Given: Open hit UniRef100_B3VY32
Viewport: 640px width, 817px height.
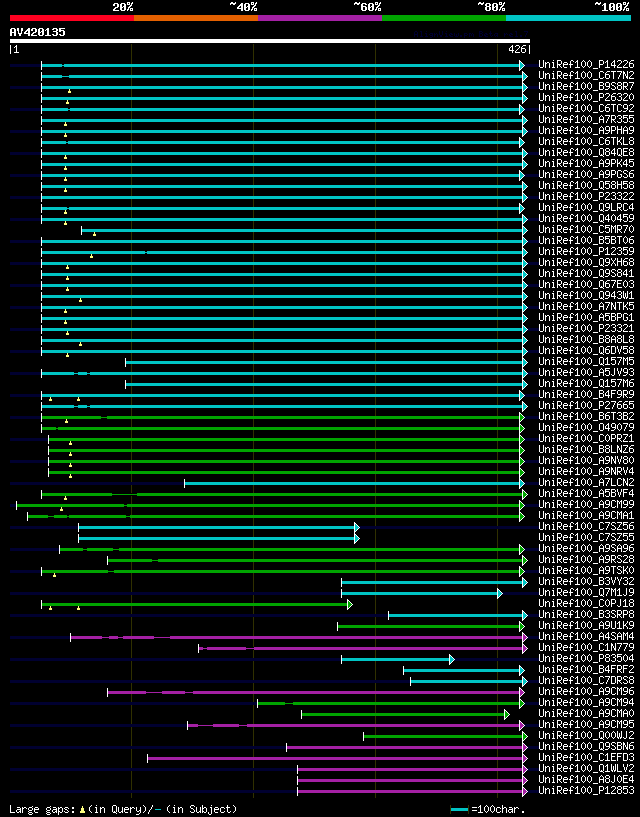Looking at the screenshot, I should pyautogui.click(x=586, y=581).
